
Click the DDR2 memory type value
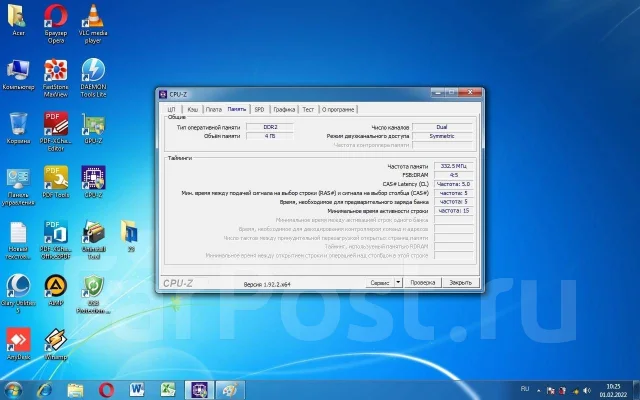pos(270,127)
